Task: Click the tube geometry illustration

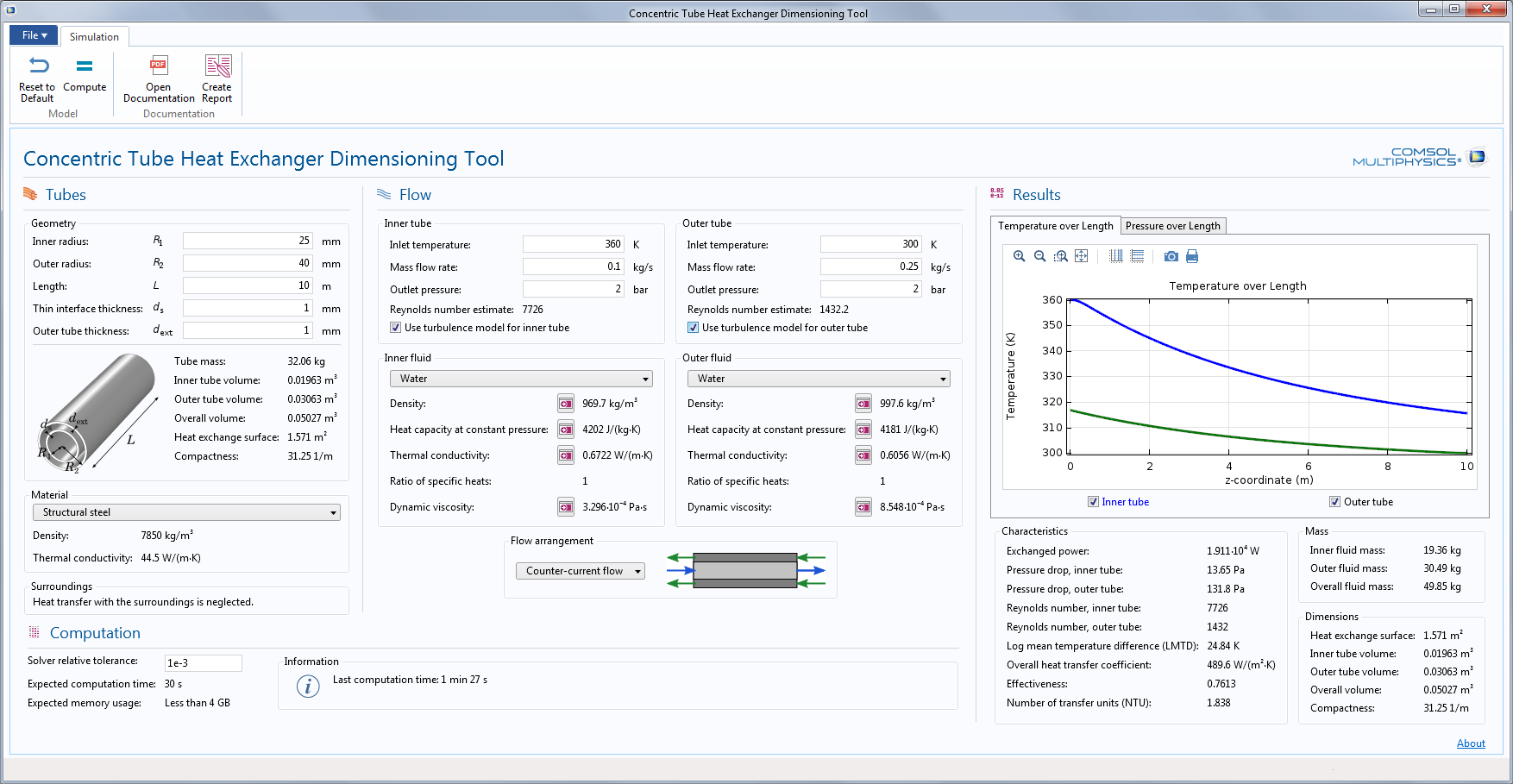Action: pos(97,413)
